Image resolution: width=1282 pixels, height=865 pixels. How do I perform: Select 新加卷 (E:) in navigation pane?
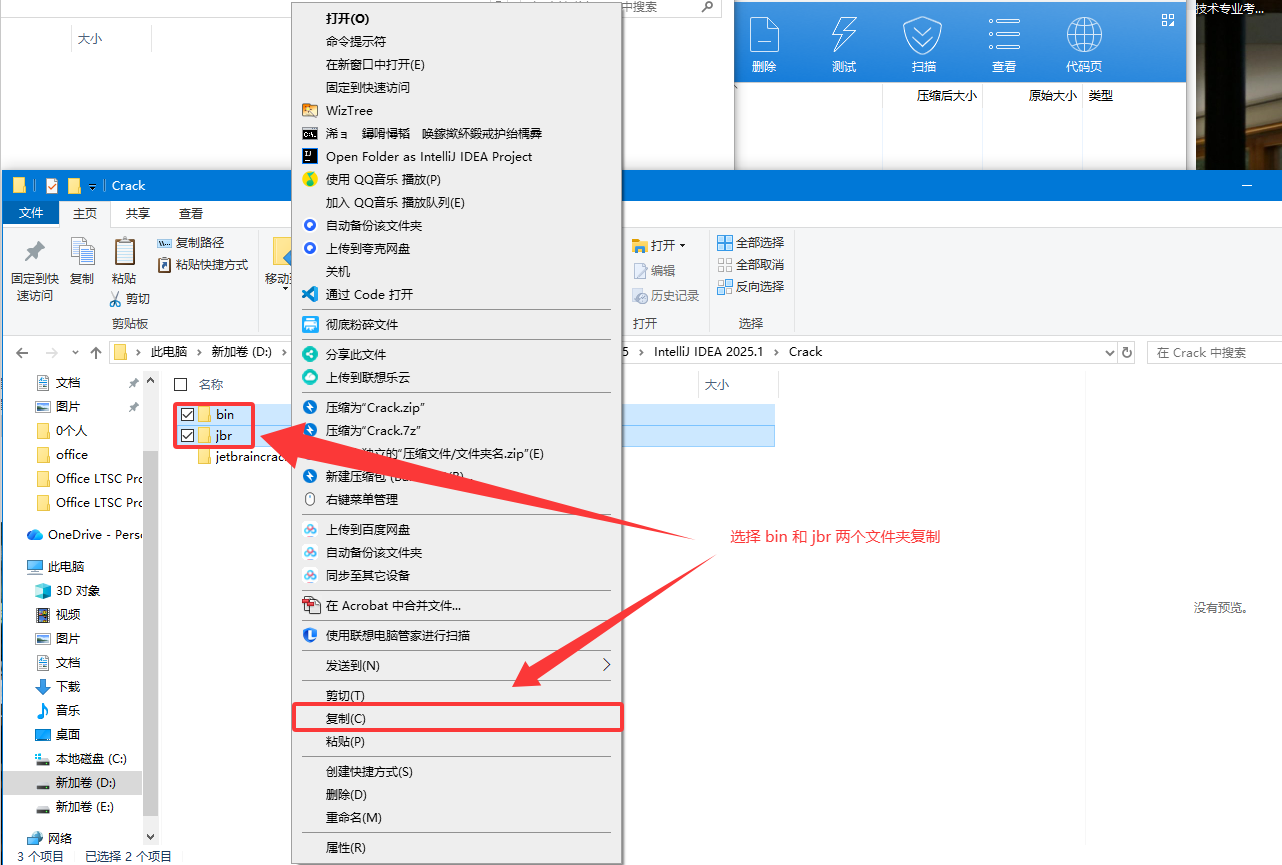point(74,806)
